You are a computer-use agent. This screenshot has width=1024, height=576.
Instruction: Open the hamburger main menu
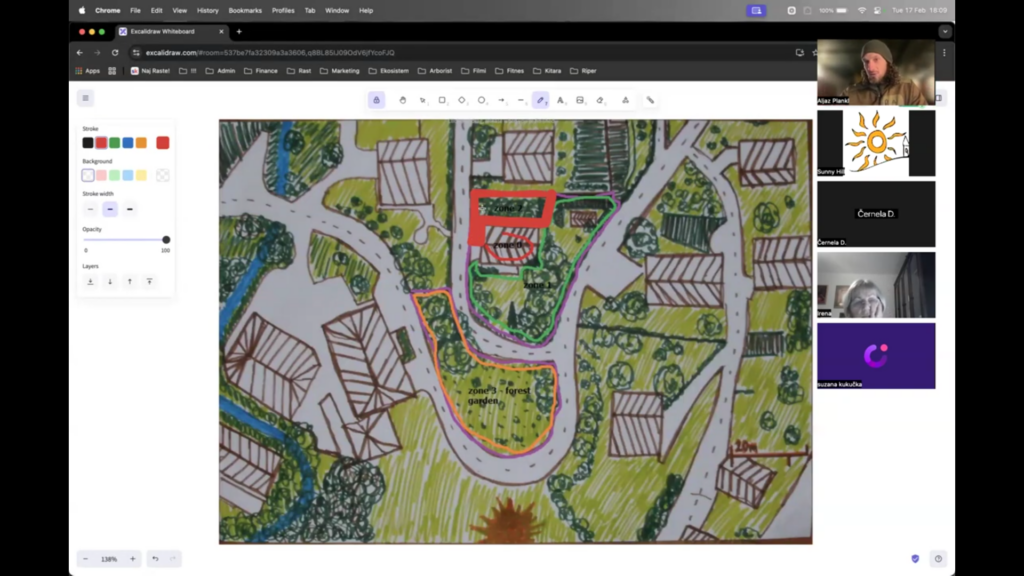[86, 98]
